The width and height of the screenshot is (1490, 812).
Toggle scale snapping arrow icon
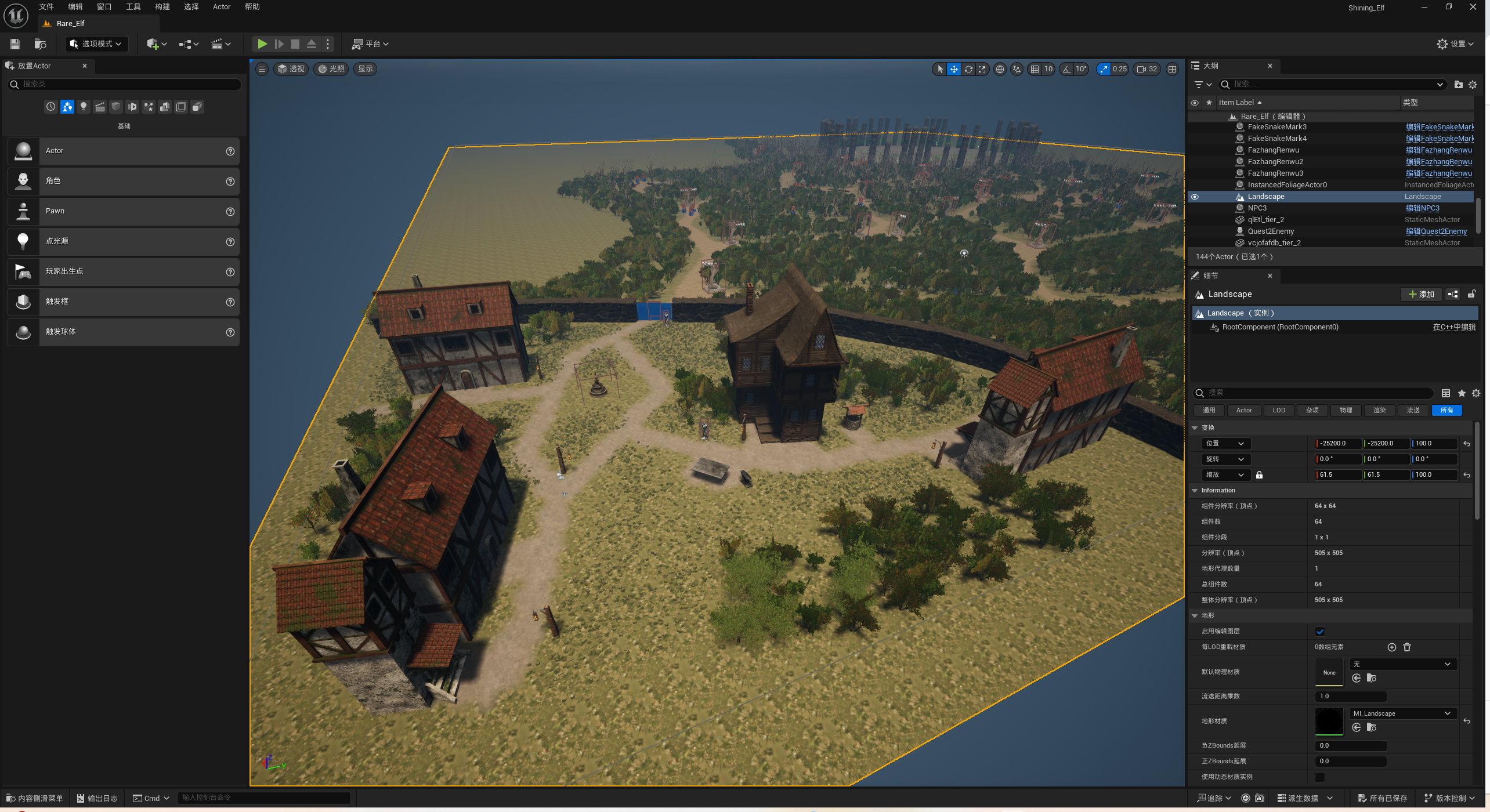(x=1104, y=69)
